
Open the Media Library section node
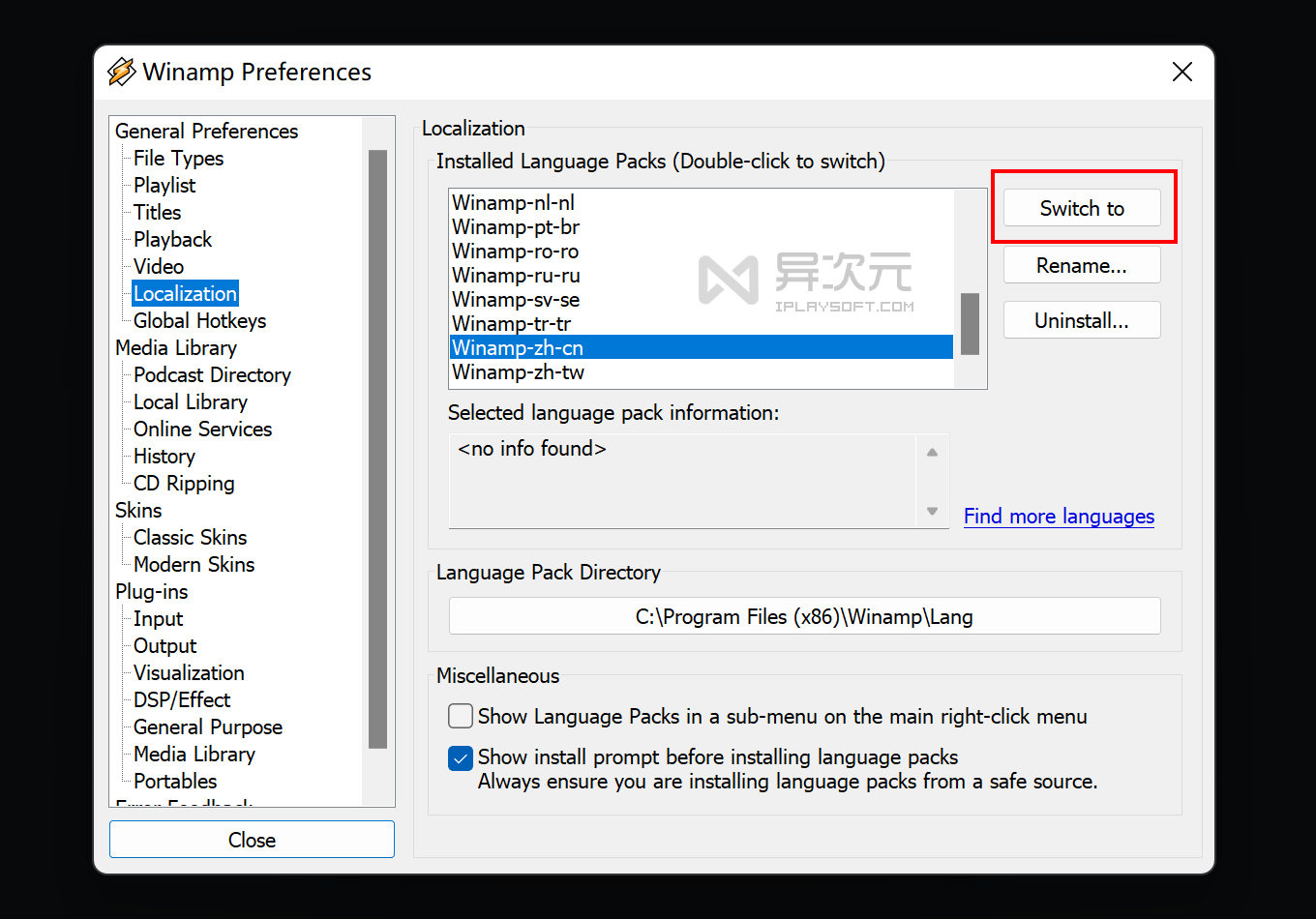175,348
